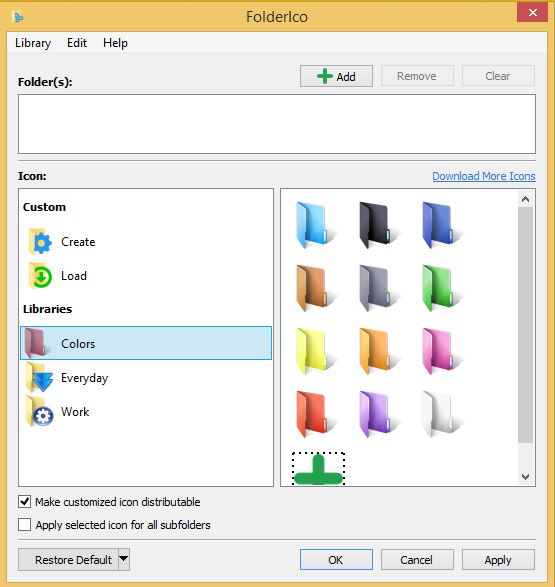The image size is (555, 587).
Task: Click the icon list scrollbar thumb
Action: click(x=525, y=325)
